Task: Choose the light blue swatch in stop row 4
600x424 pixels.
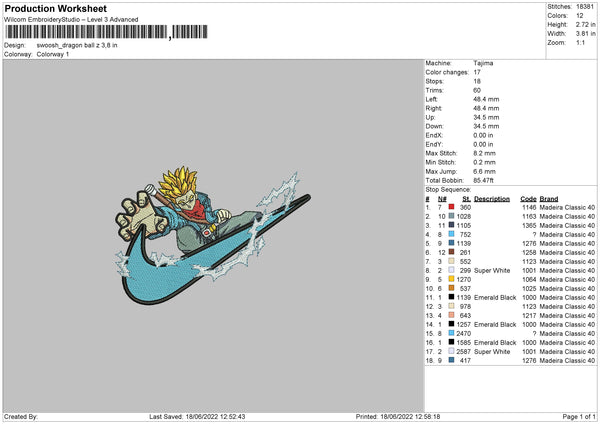Action: pos(452,234)
